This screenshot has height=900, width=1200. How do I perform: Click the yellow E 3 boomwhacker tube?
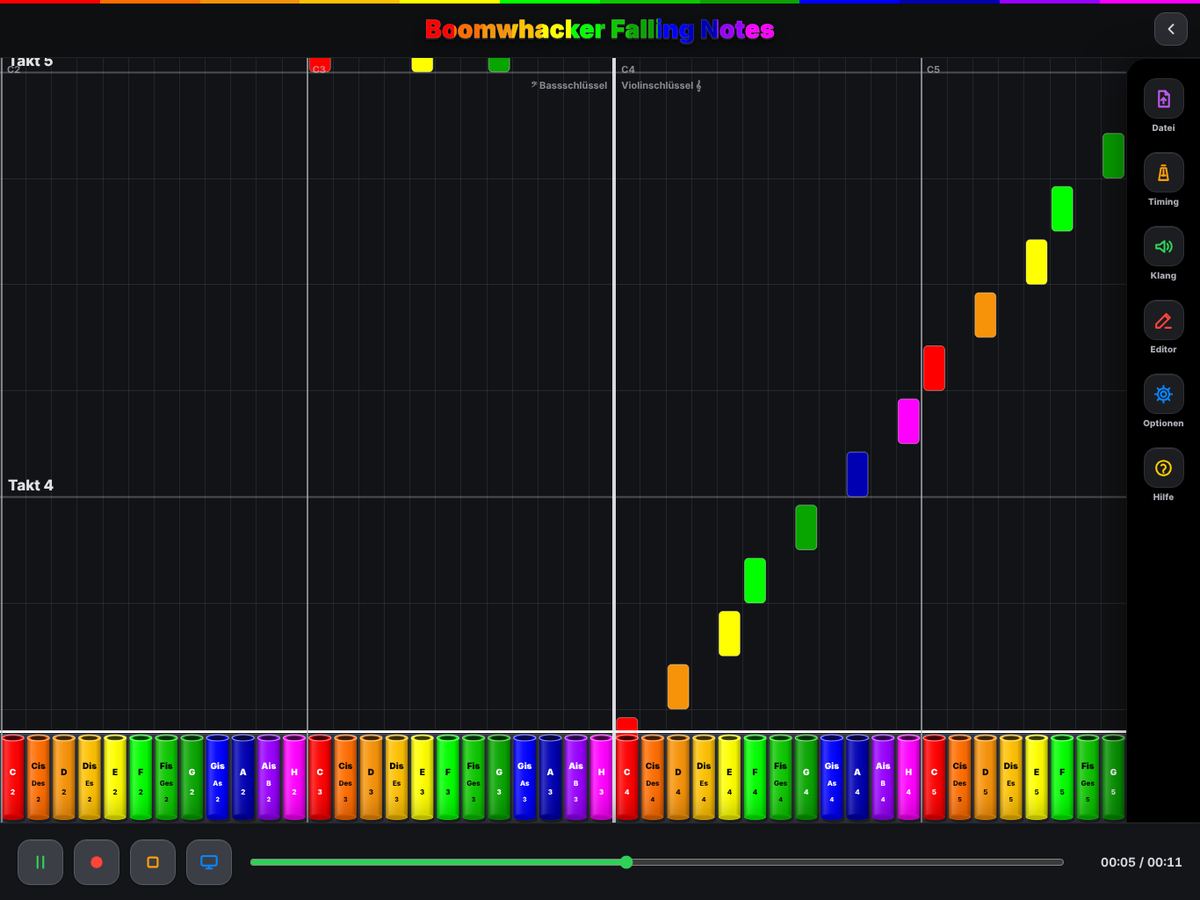pyautogui.click(x=422, y=778)
